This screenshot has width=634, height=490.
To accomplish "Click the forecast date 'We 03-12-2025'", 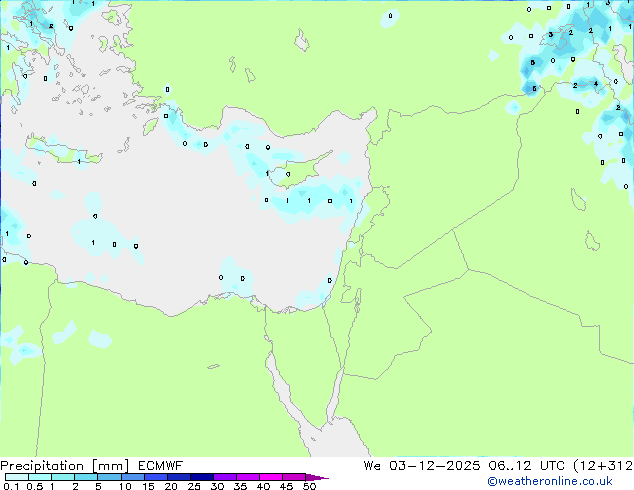I will tap(422, 466).
